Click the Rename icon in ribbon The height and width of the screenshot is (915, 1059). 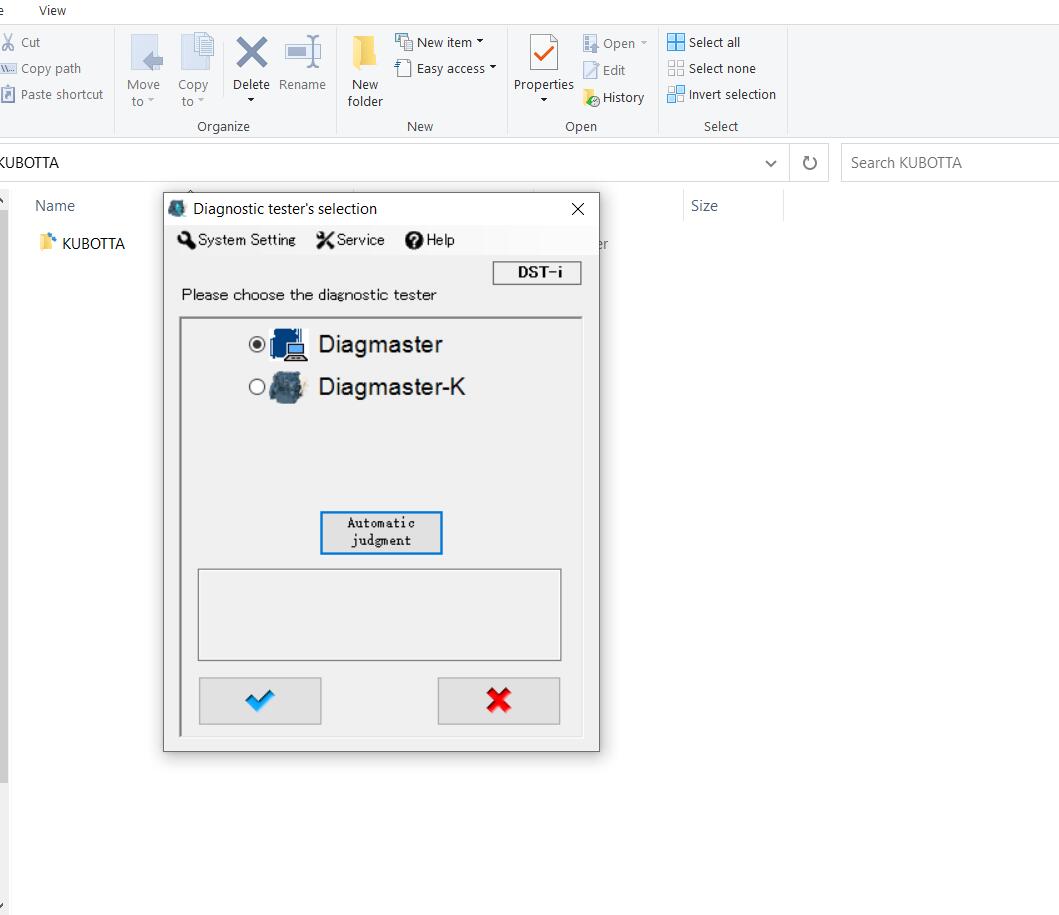point(303,52)
